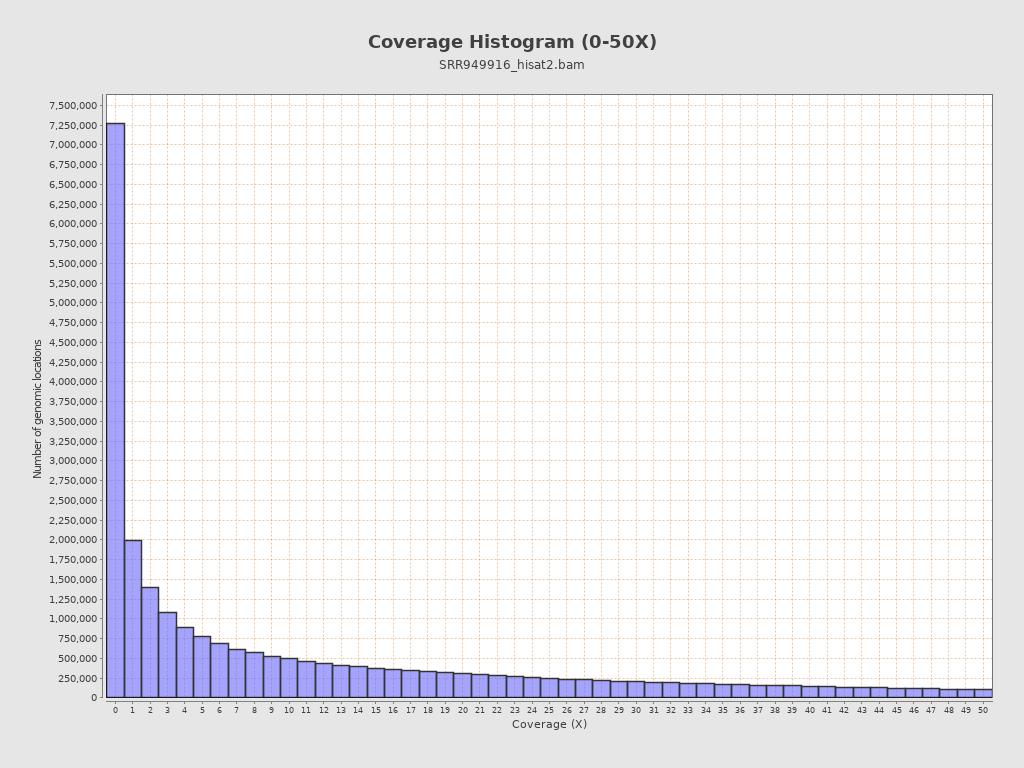This screenshot has width=1024, height=768.
Task: Click the x-axis tick label 25
Action: coord(549,710)
